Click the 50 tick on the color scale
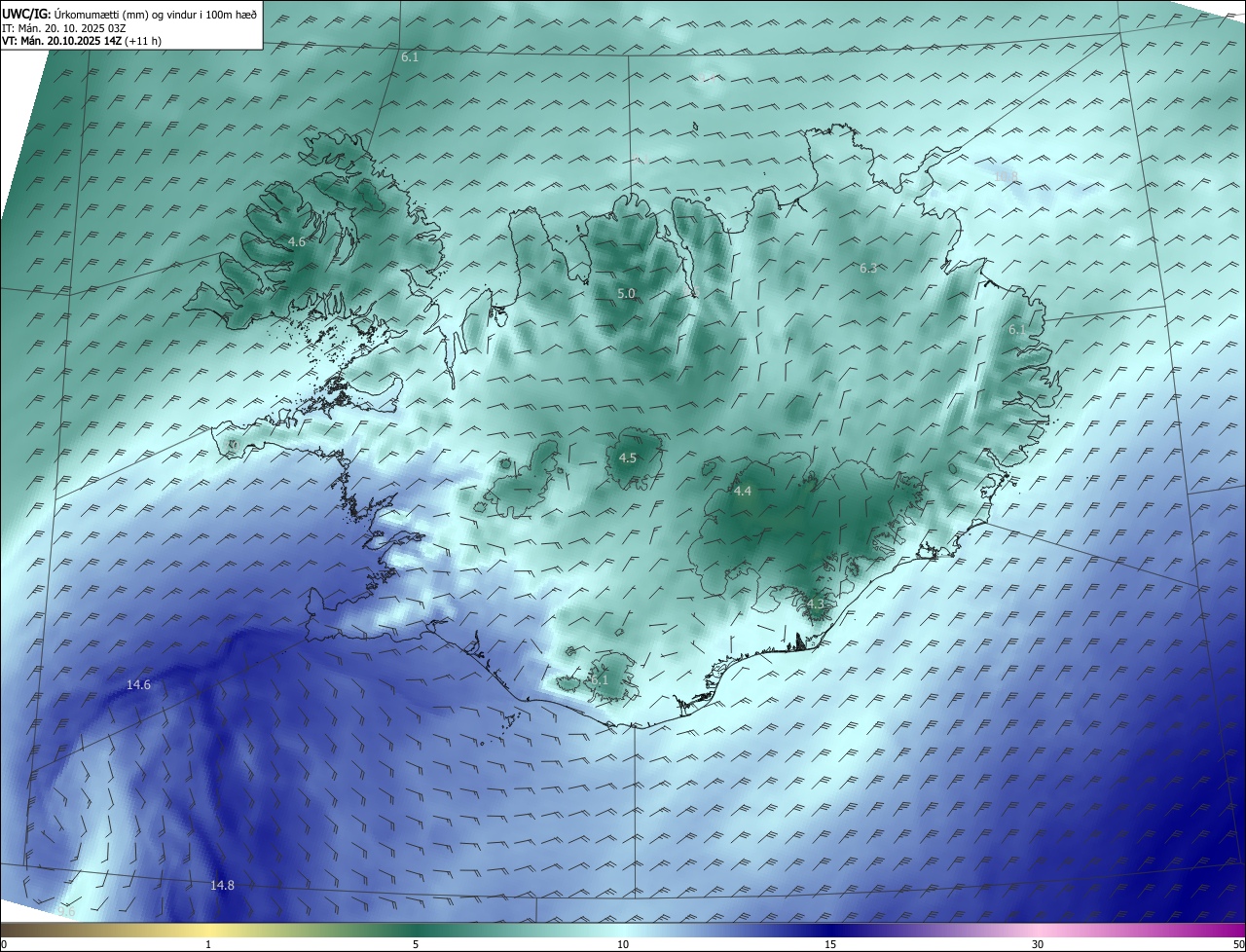The height and width of the screenshot is (952, 1246). point(1238,944)
